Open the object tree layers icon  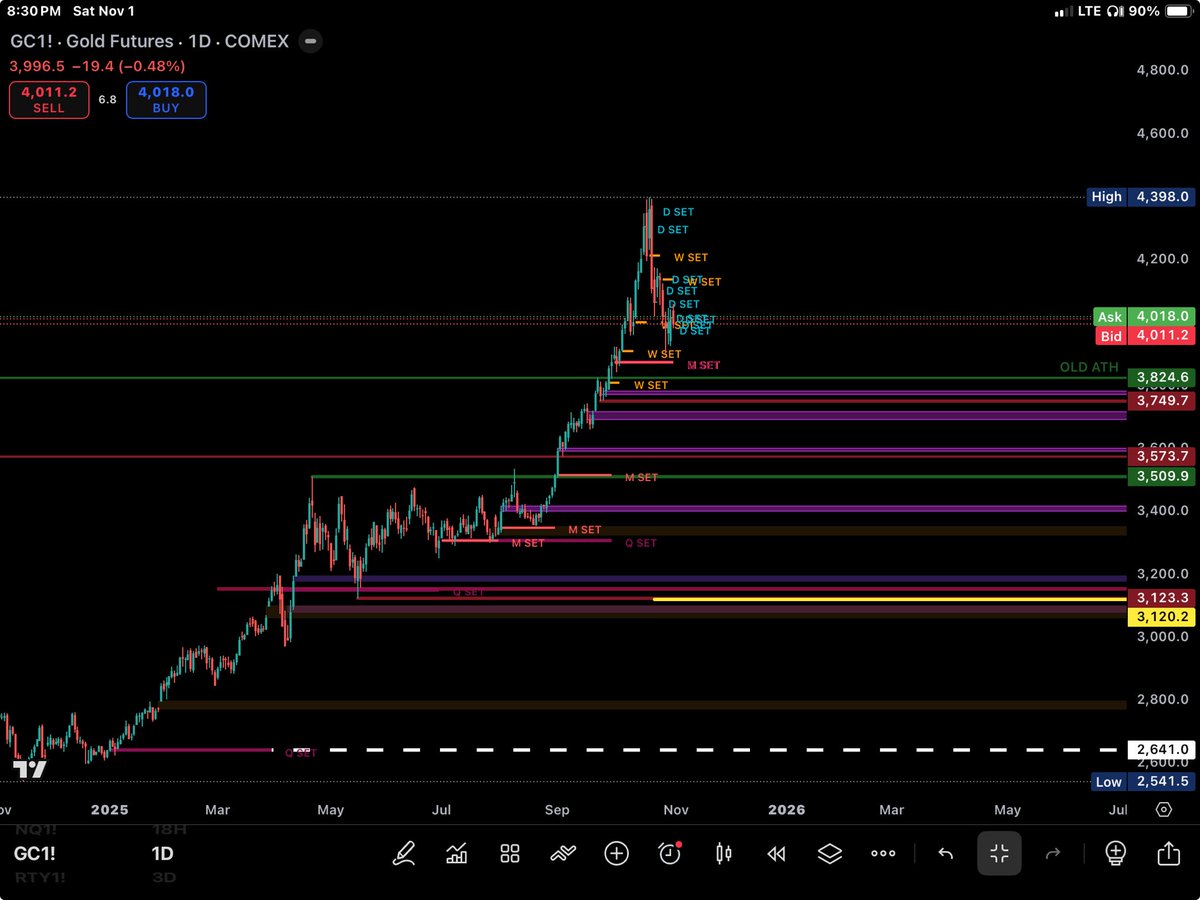click(x=829, y=853)
